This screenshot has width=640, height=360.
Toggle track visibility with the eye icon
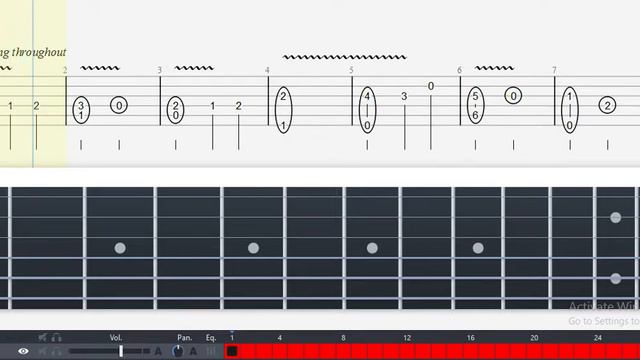point(23,351)
